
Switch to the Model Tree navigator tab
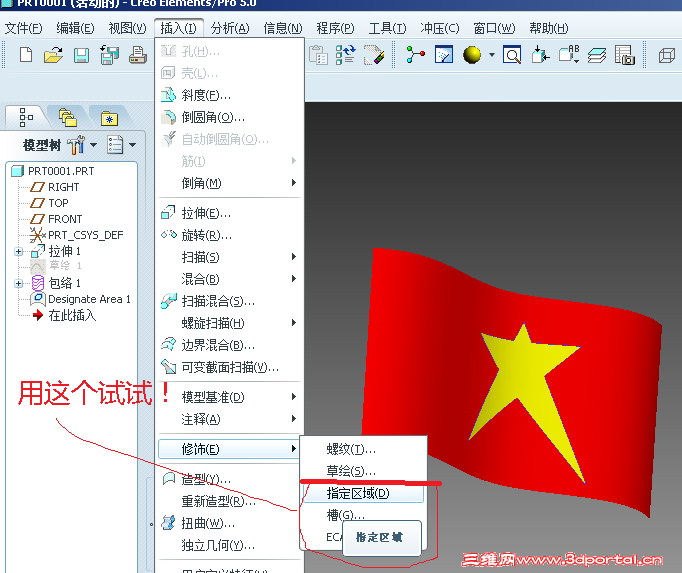coord(26,117)
